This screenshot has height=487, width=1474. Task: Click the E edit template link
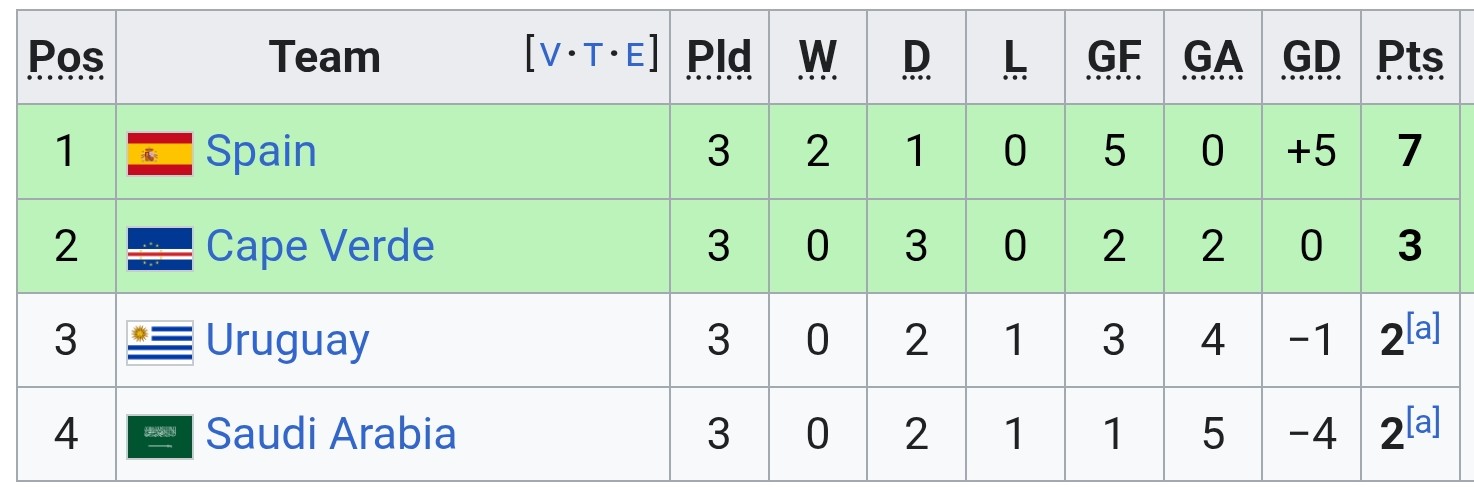(x=635, y=55)
